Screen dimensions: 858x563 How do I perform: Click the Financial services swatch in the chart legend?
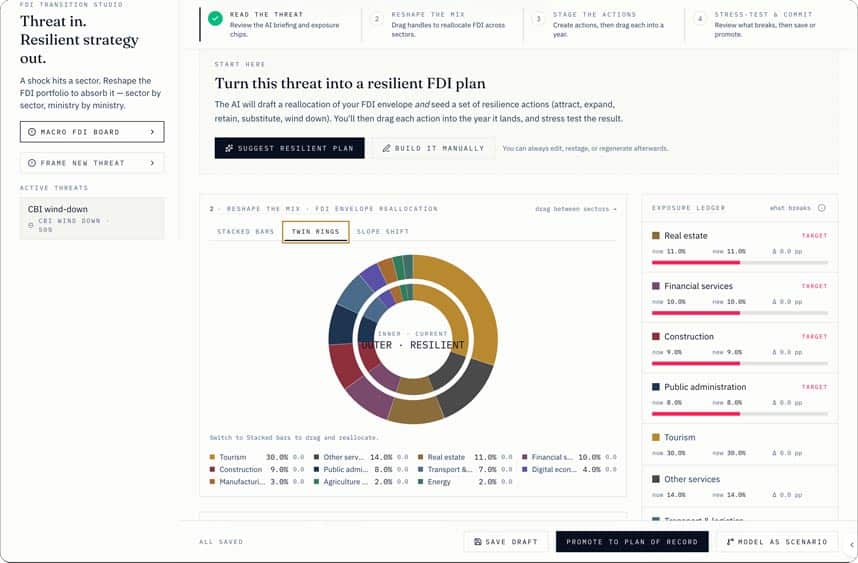[525, 457]
